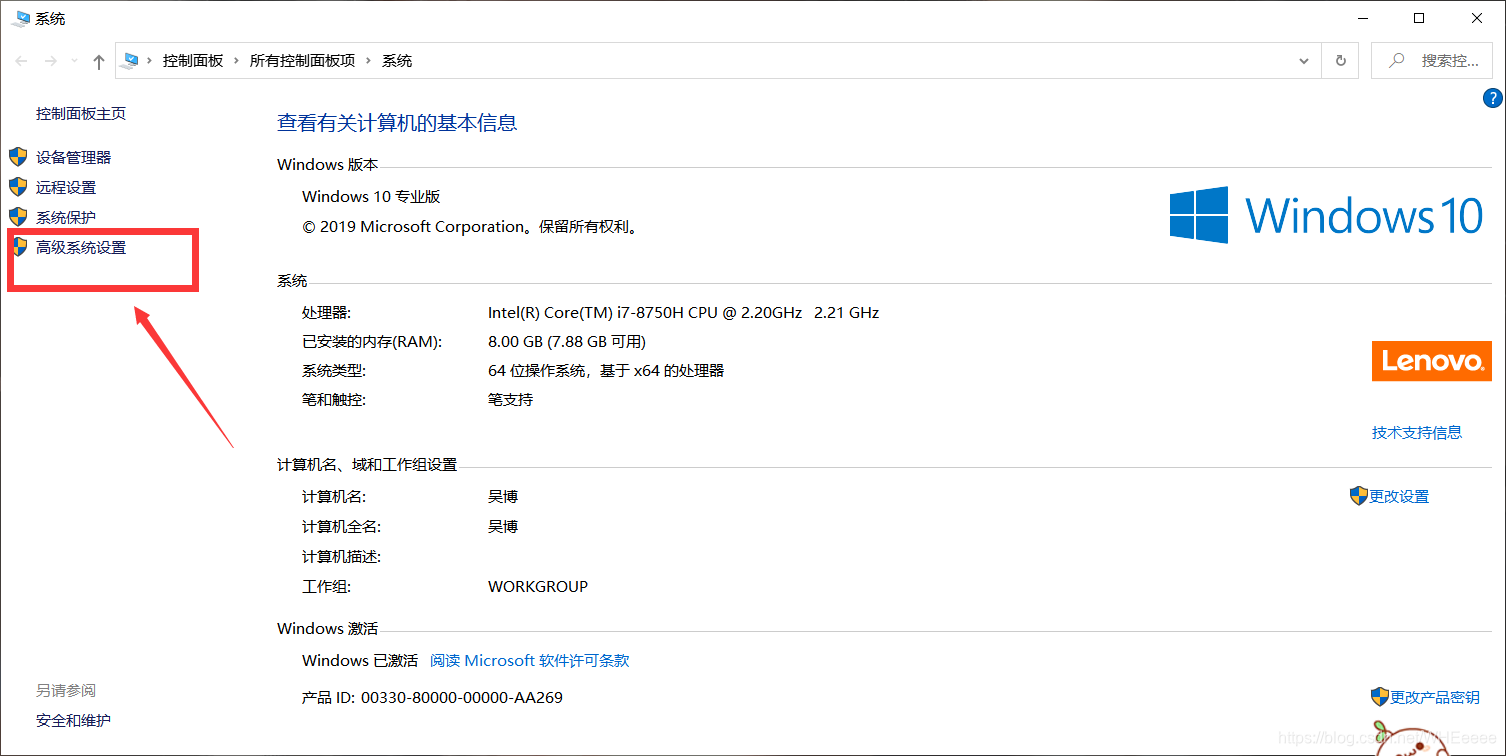Open 安全和维护 at bottom left
Viewport: 1506px width, 756px height.
click(x=72, y=719)
